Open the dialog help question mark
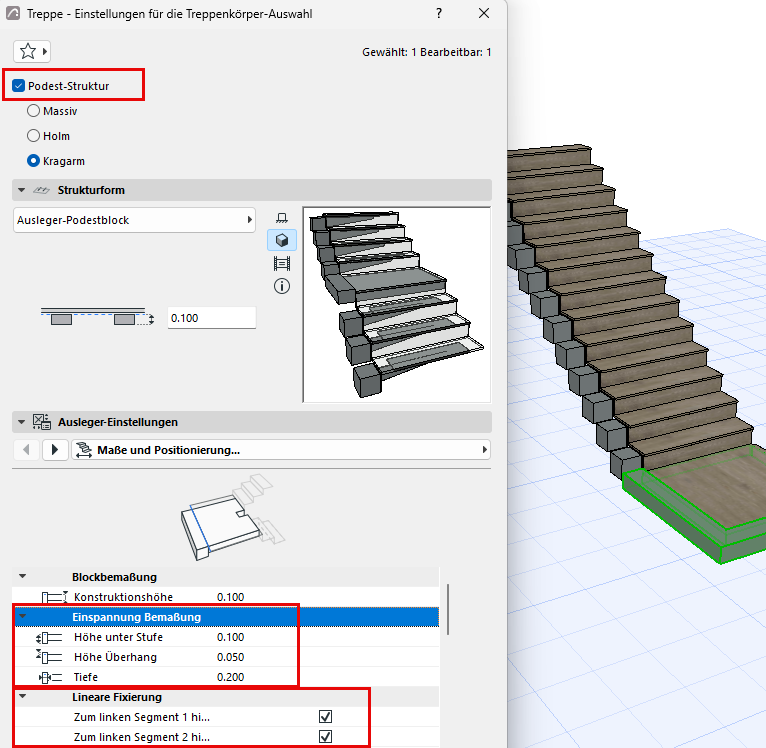This screenshot has width=766, height=748. pos(439,13)
